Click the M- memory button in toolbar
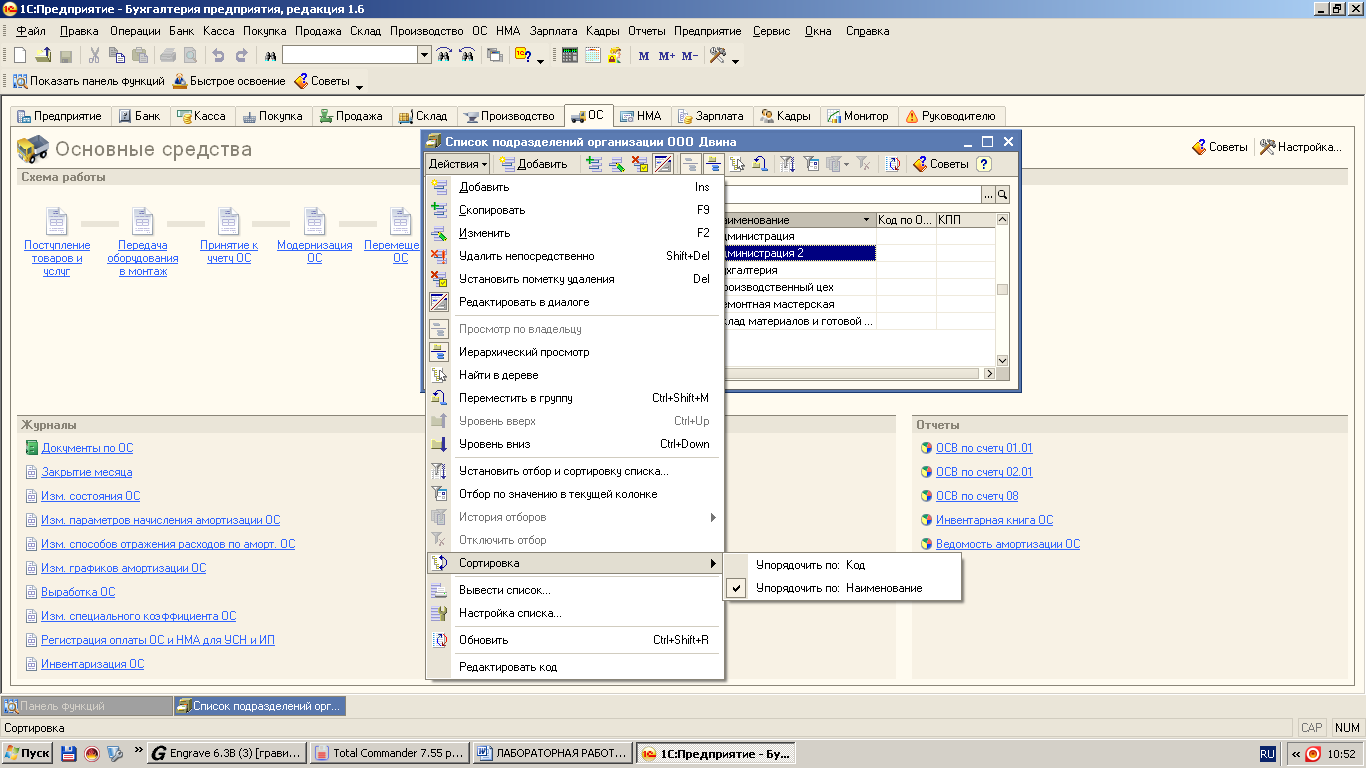Screen dimensions: 1366x768 690,56
